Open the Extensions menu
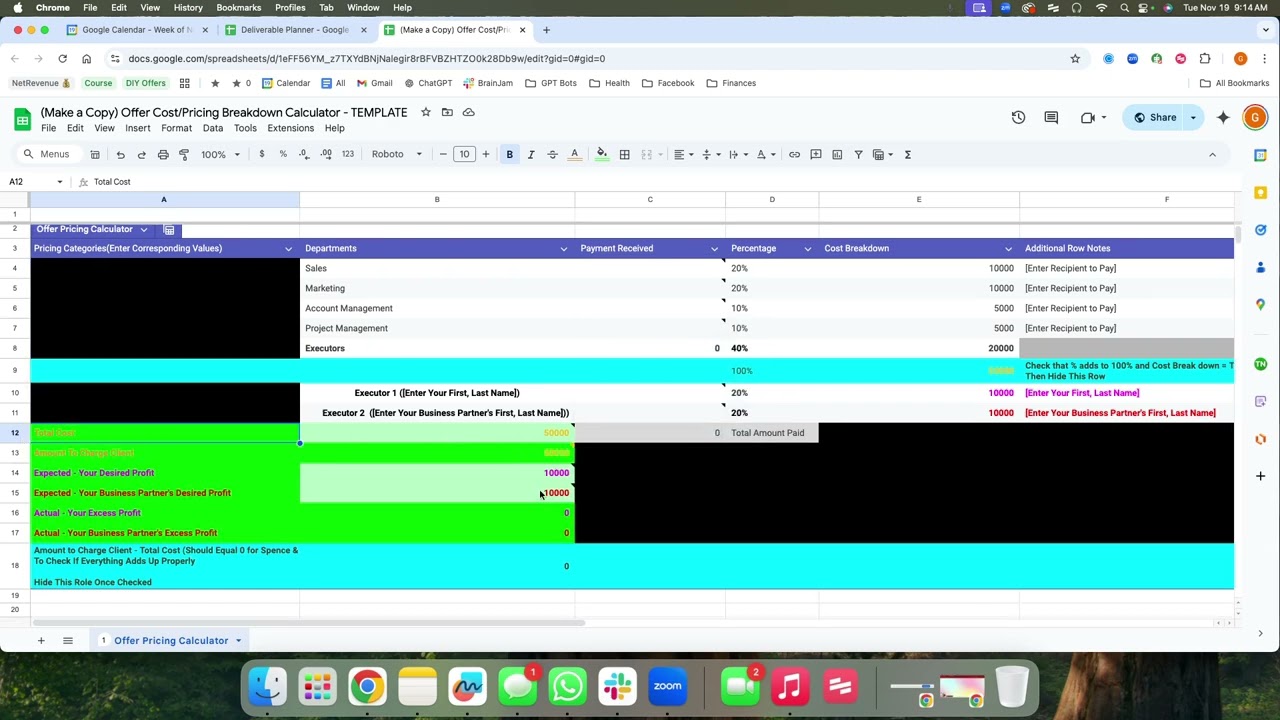The height and width of the screenshot is (720, 1280). [291, 128]
